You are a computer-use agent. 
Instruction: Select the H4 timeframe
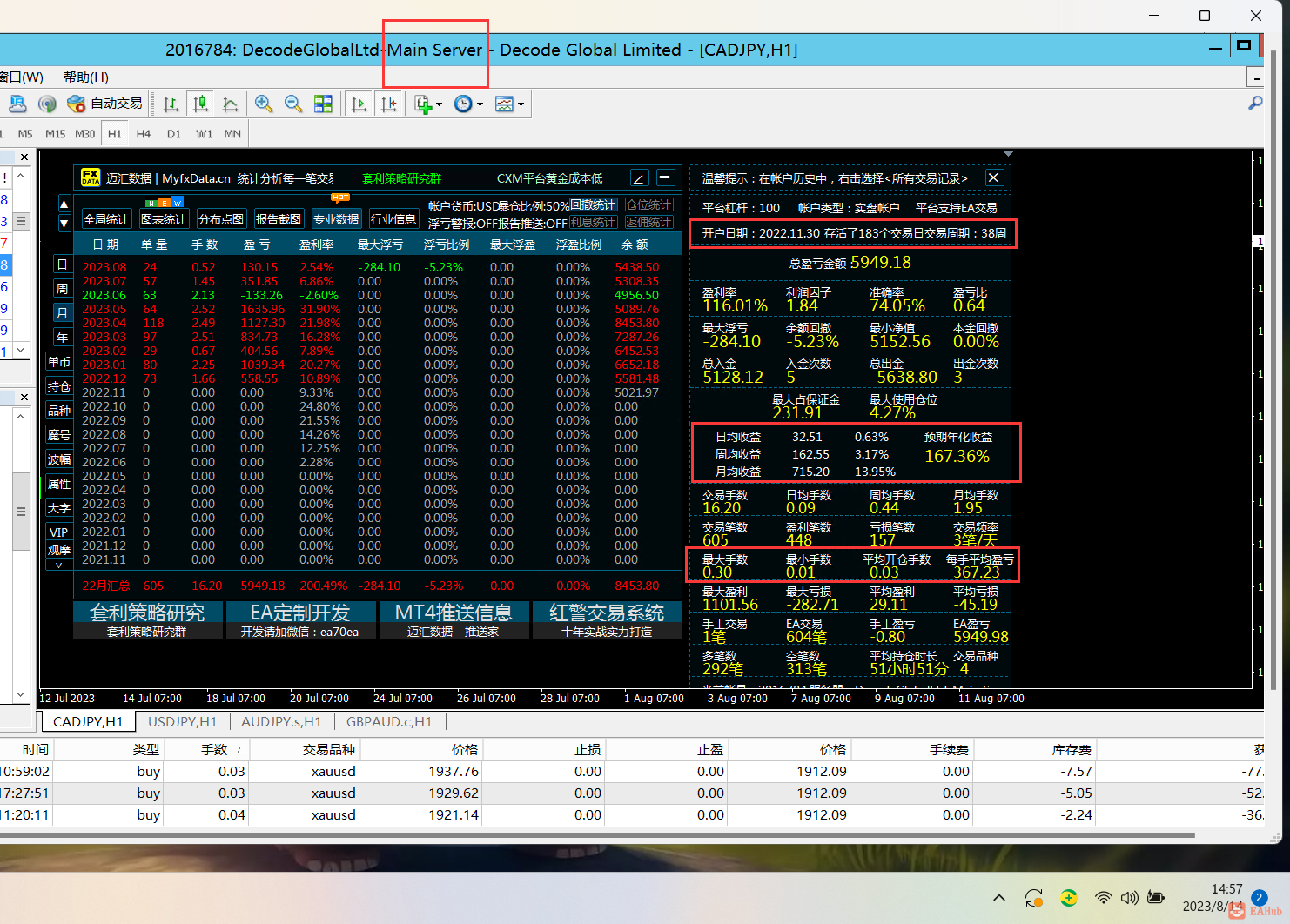coord(144,134)
